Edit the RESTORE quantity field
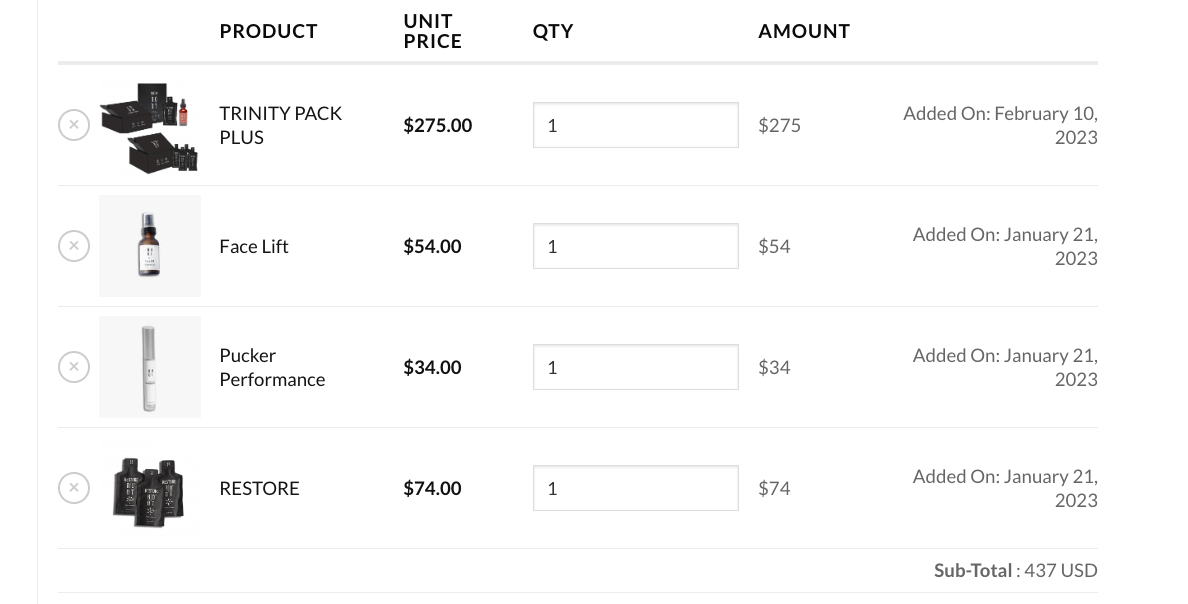 coord(635,488)
